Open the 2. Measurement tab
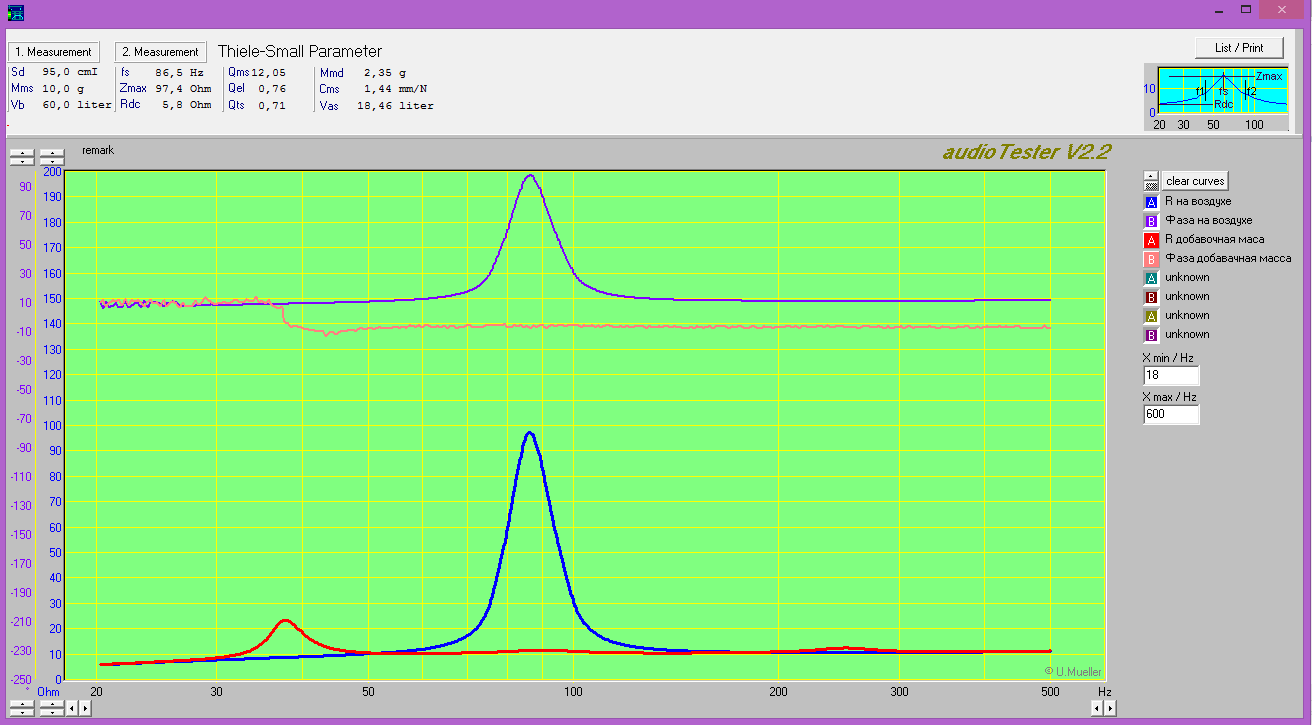The image size is (1312, 725). pos(161,52)
